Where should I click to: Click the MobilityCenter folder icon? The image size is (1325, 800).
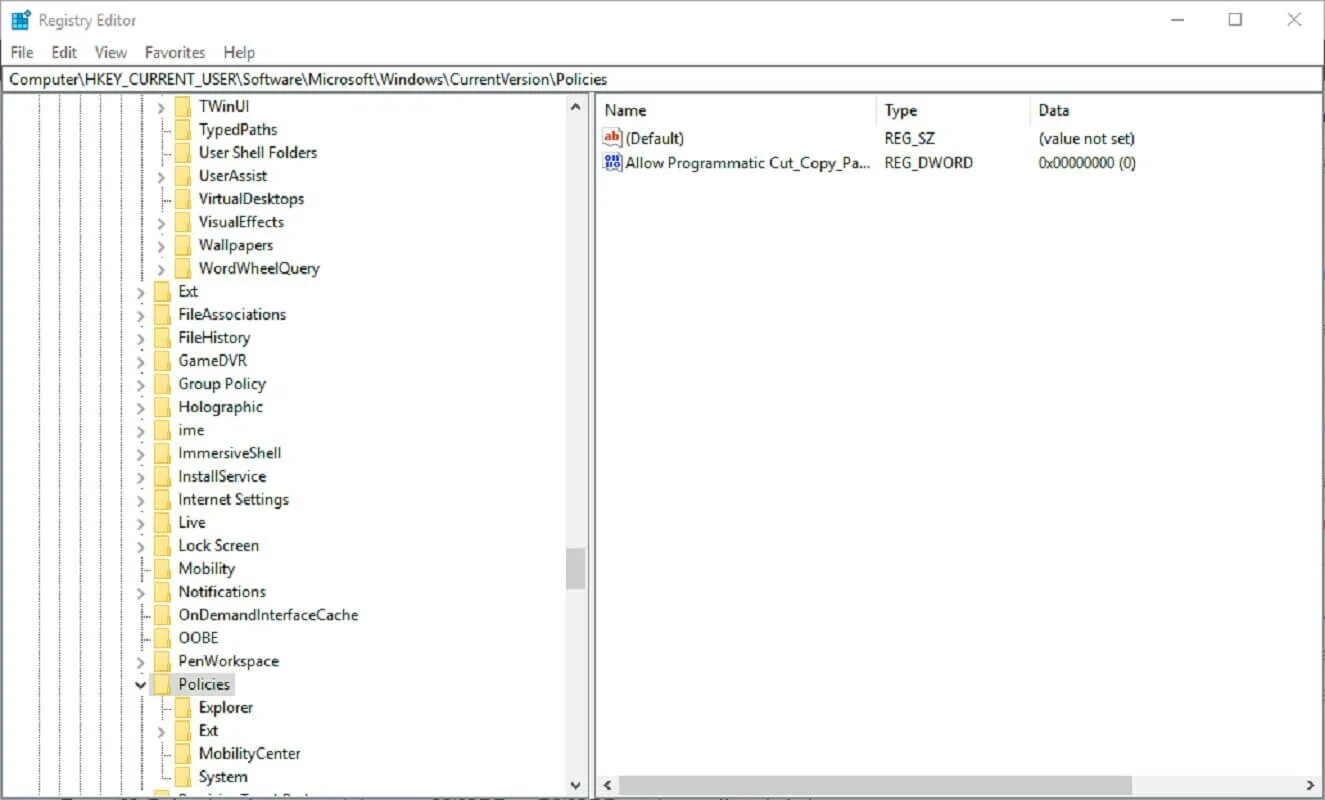pyautogui.click(x=182, y=753)
